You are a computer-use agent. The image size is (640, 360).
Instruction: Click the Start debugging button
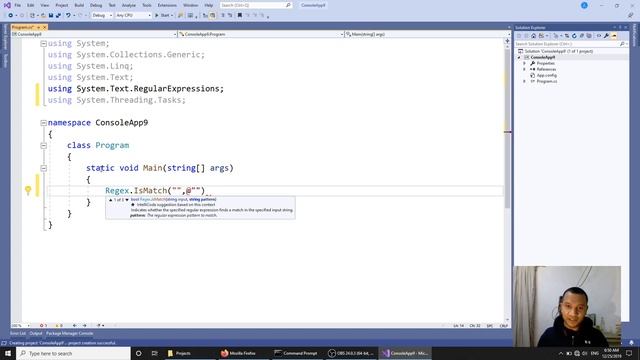(164, 16)
